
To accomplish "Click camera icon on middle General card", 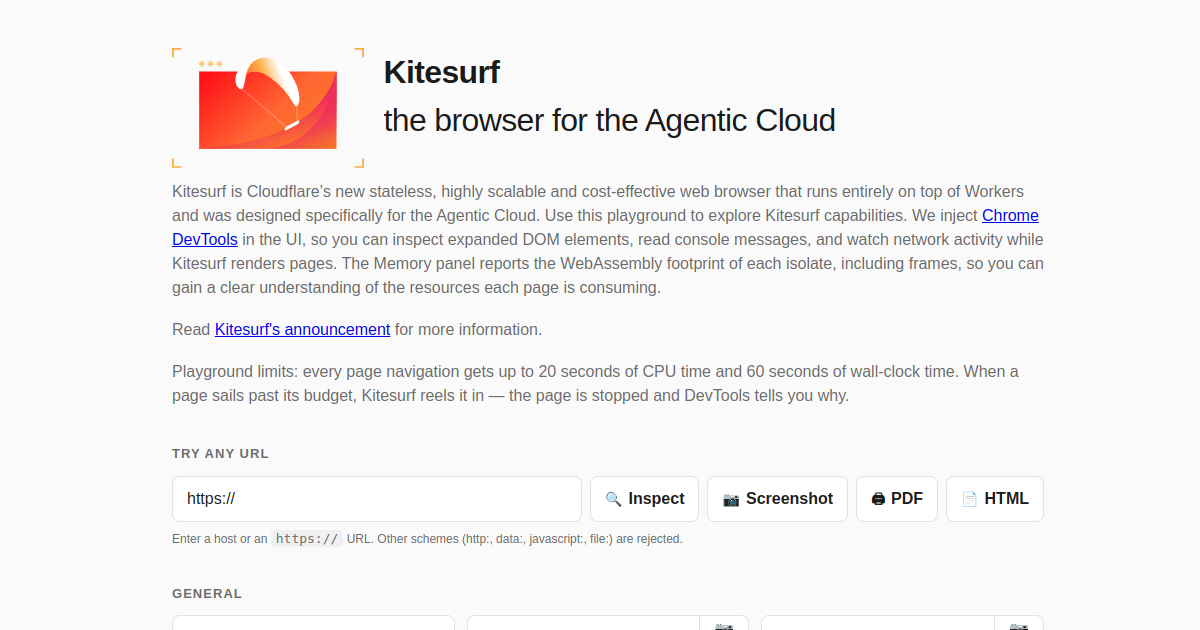I will [723, 626].
